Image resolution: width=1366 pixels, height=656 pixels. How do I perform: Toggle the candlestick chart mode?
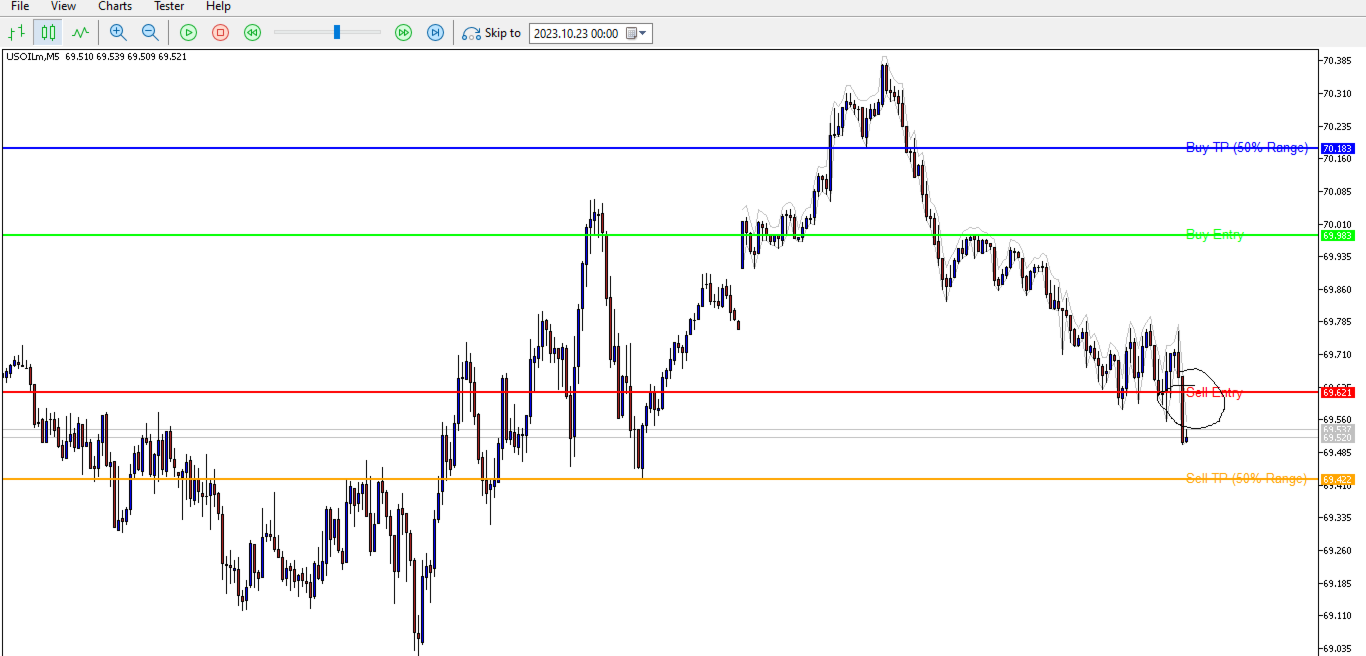(48, 33)
